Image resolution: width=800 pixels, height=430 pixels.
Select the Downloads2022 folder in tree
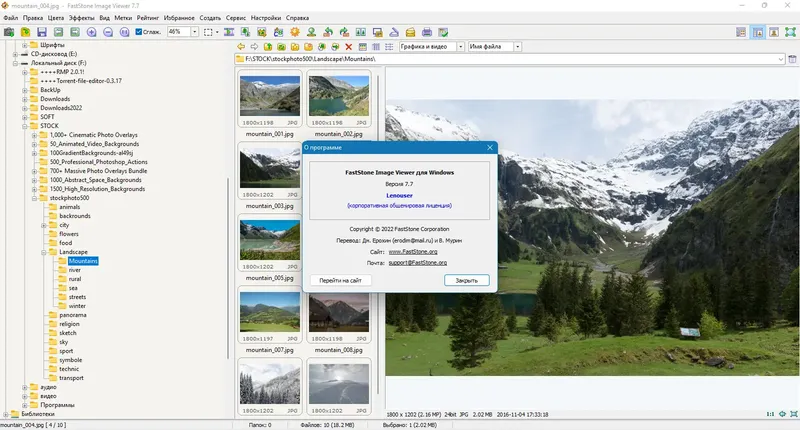tap(61, 108)
